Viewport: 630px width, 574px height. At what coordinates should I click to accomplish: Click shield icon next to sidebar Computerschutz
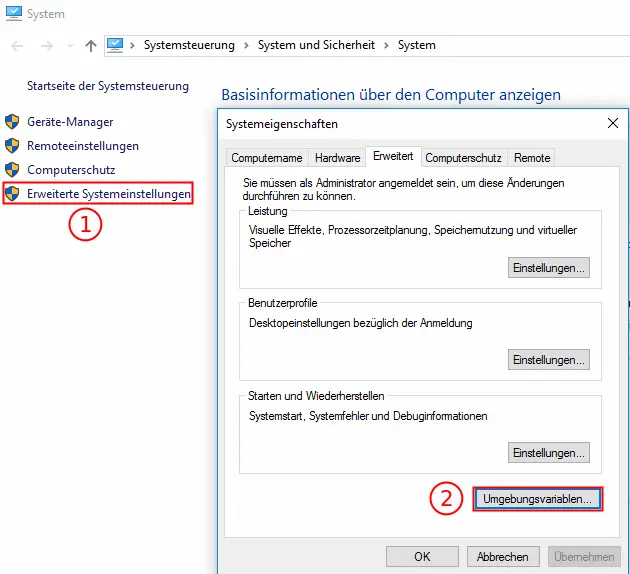coord(12,170)
